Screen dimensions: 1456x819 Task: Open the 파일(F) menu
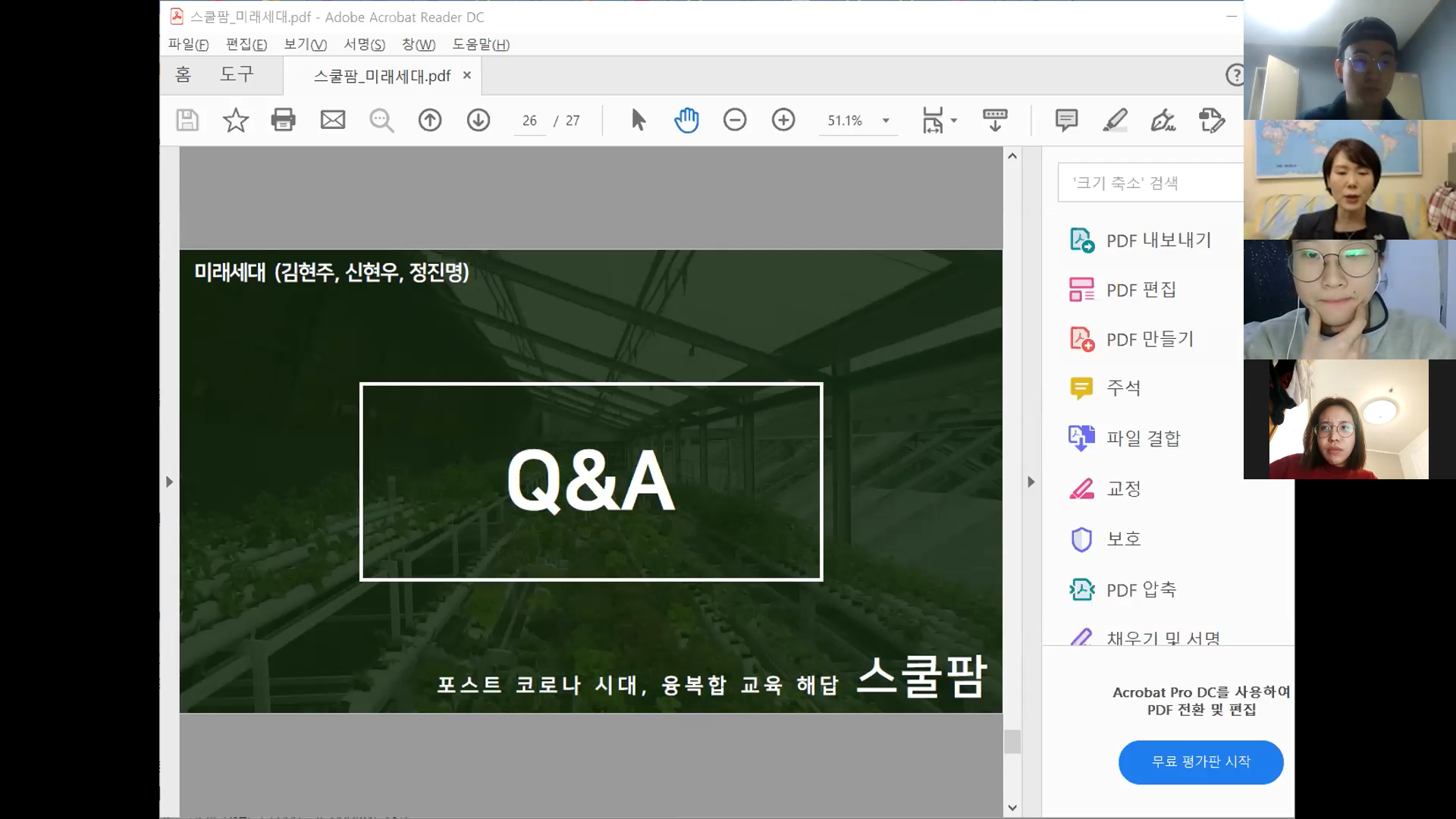tap(188, 45)
